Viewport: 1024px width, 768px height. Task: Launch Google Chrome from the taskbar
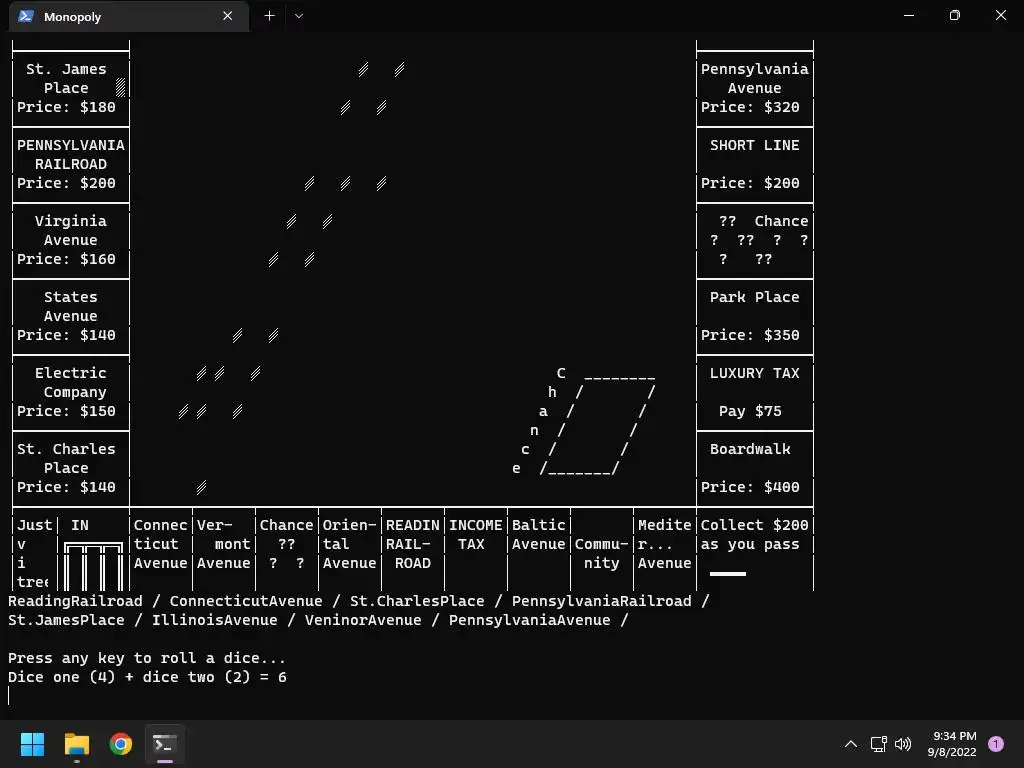pyautogui.click(x=121, y=744)
